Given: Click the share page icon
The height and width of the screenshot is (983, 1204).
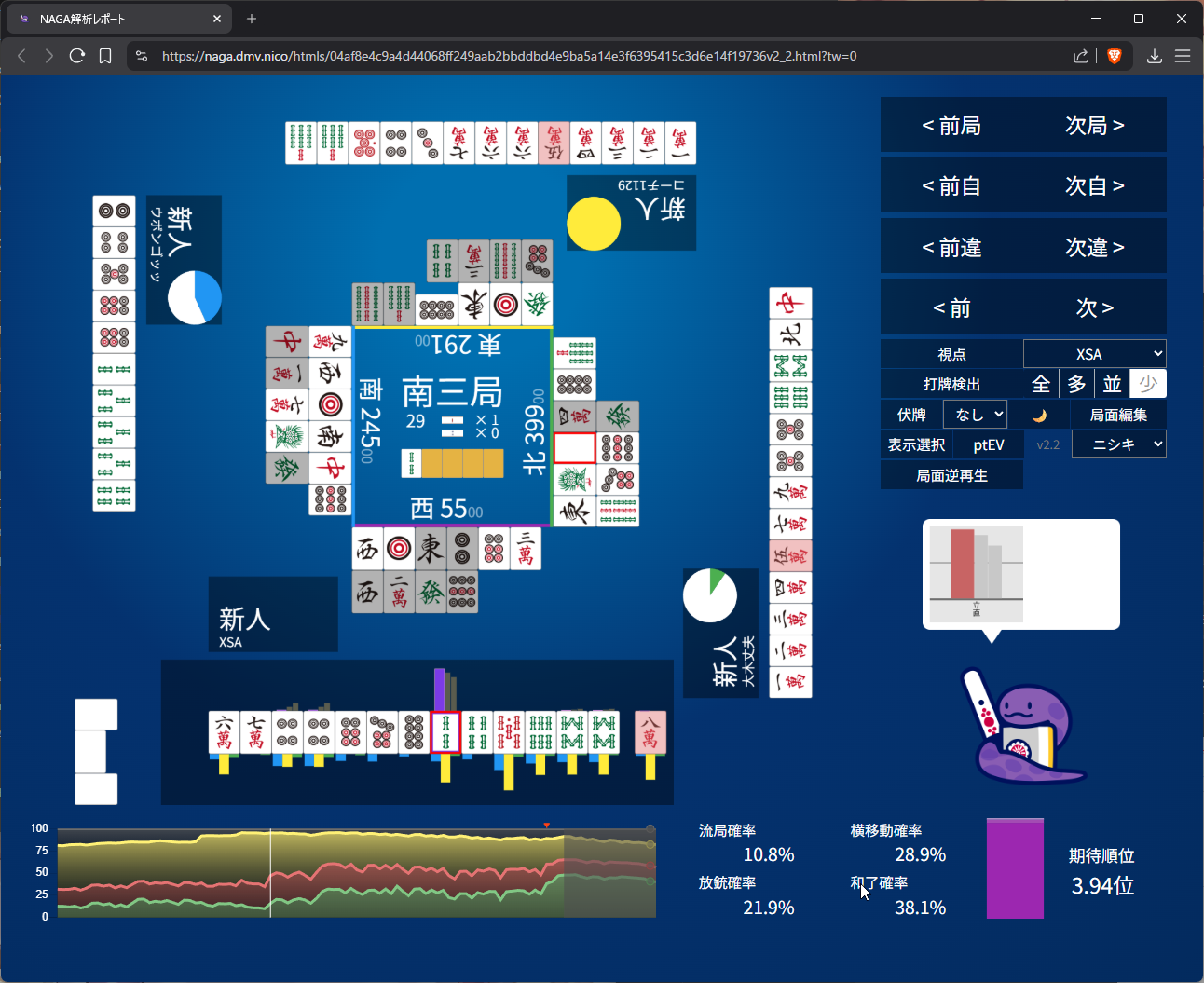Looking at the screenshot, I should click(1081, 56).
